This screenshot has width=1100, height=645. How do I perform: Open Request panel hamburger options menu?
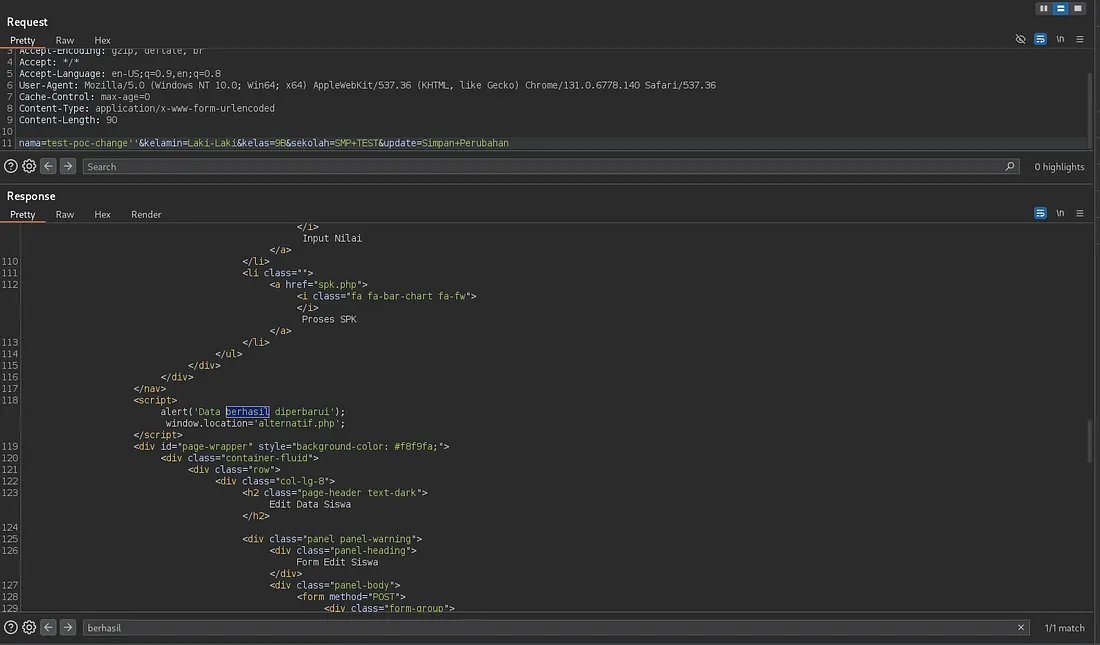1080,39
